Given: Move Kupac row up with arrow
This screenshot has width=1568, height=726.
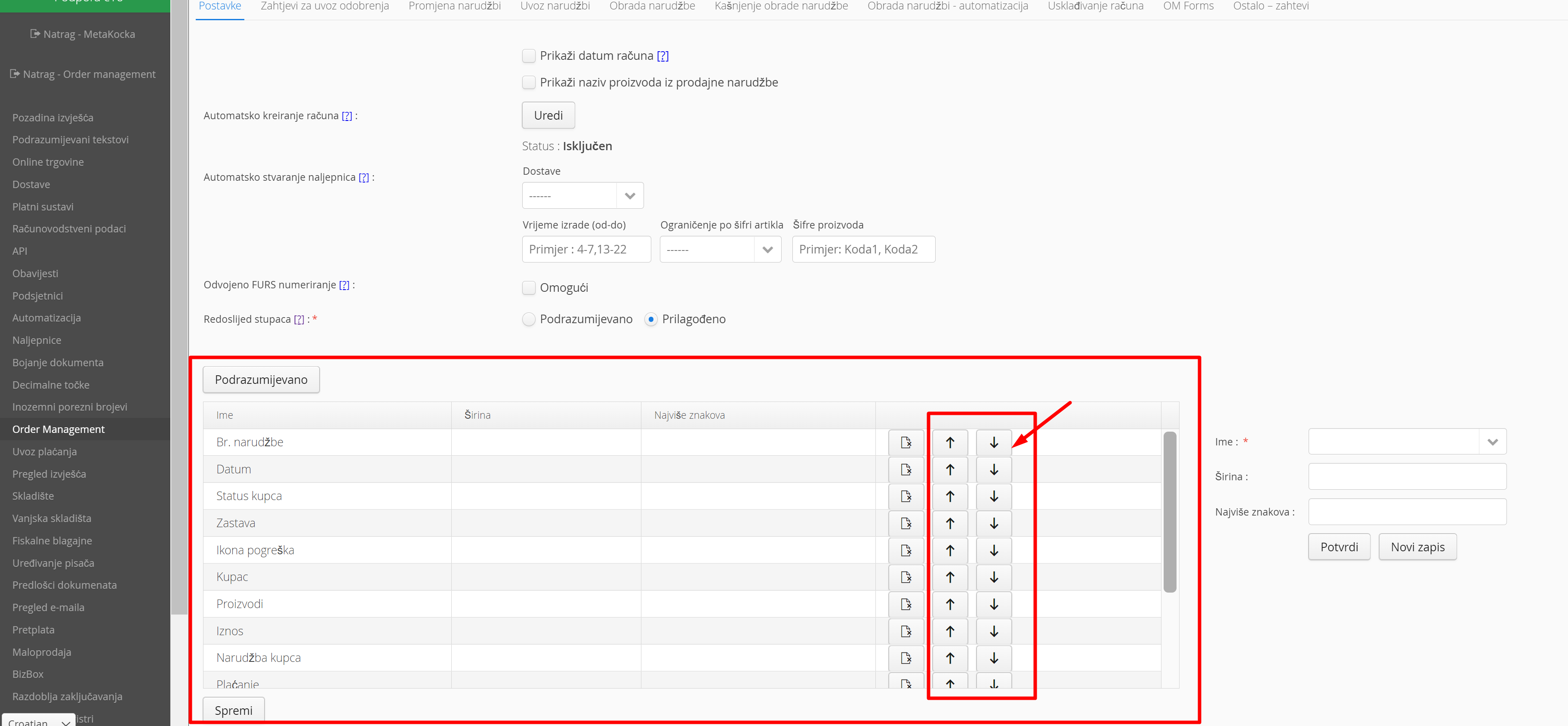Looking at the screenshot, I should 949,577.
